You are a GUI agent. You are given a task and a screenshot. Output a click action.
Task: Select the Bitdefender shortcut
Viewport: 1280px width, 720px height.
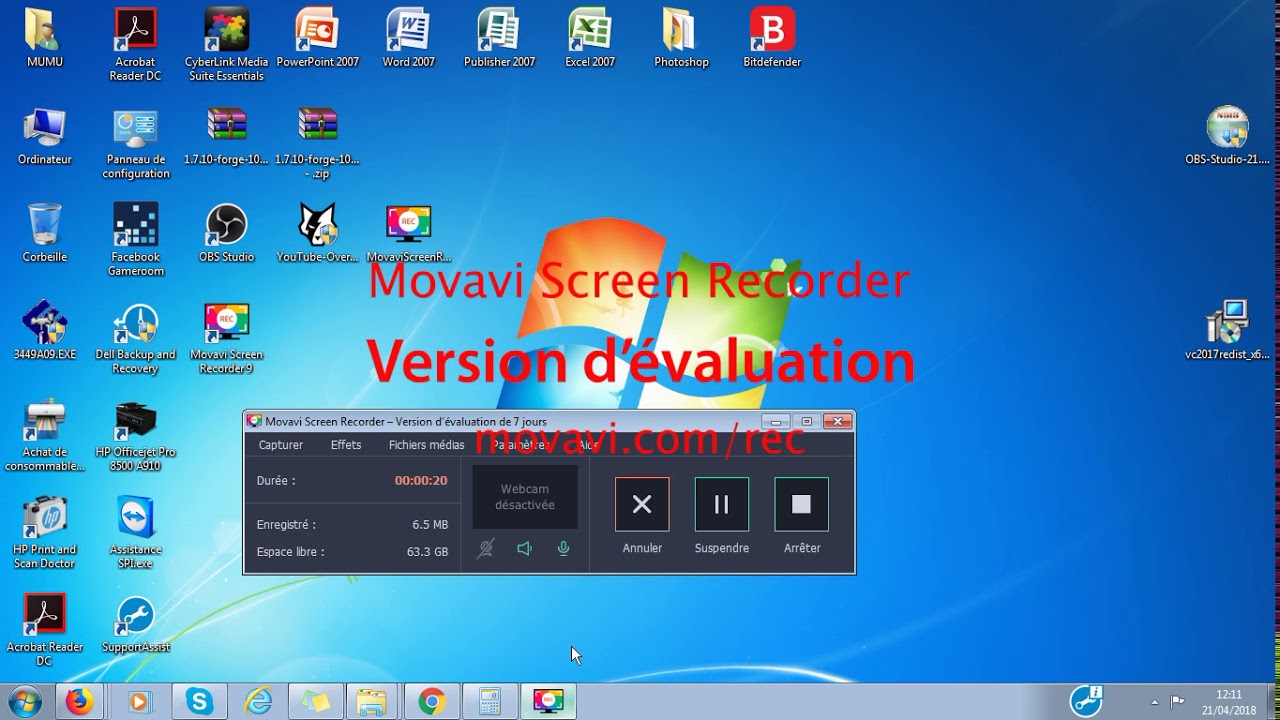(772, 38)
